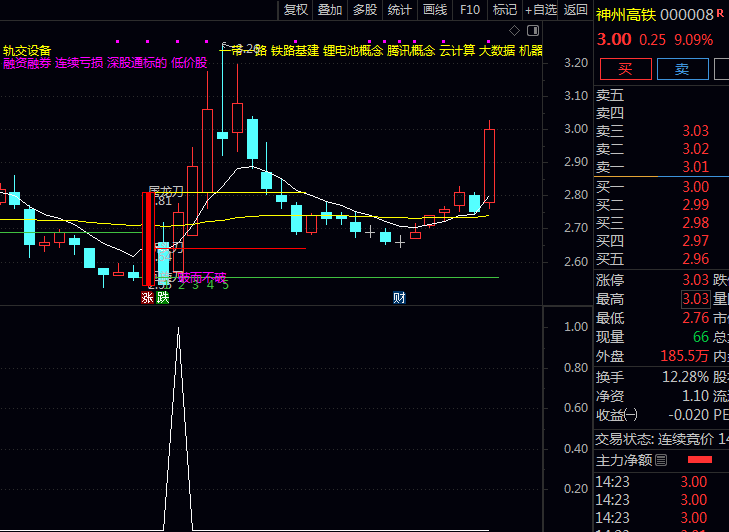This screenshot has width=729, height=532.
Task: Click the 返回 back button
Action: click(x=576, y=10)
